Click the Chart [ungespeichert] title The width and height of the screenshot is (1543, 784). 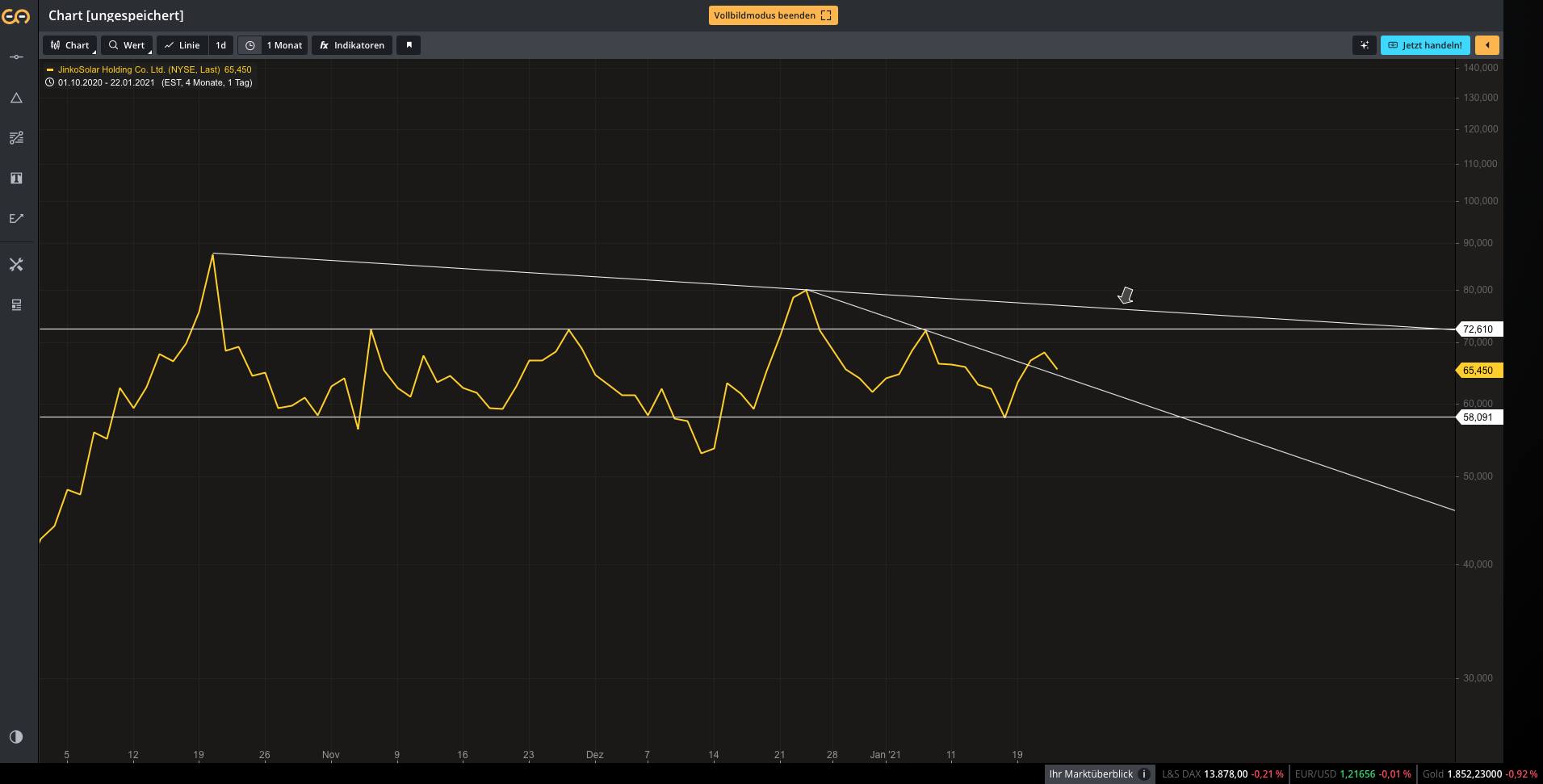coord(116,15)
